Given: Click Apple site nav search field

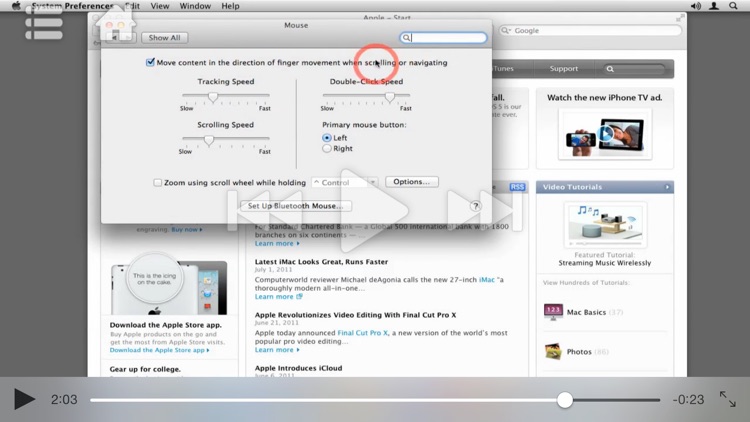Looking at the screenshot, I should [634, 69].
